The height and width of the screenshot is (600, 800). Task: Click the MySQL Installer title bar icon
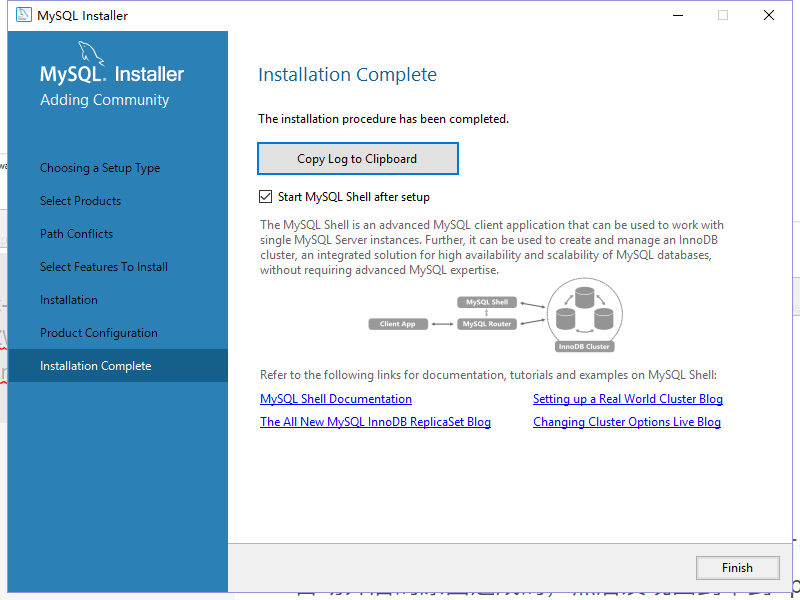coord(23,15)
